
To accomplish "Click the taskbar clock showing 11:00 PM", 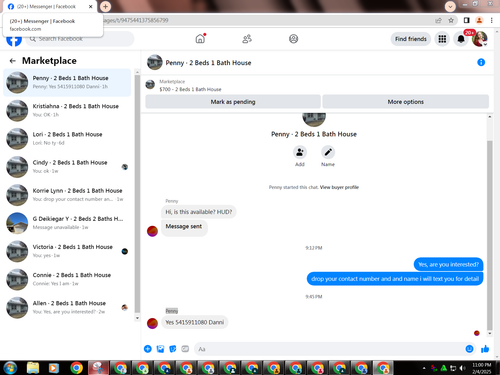I will (x=482, y=368).
